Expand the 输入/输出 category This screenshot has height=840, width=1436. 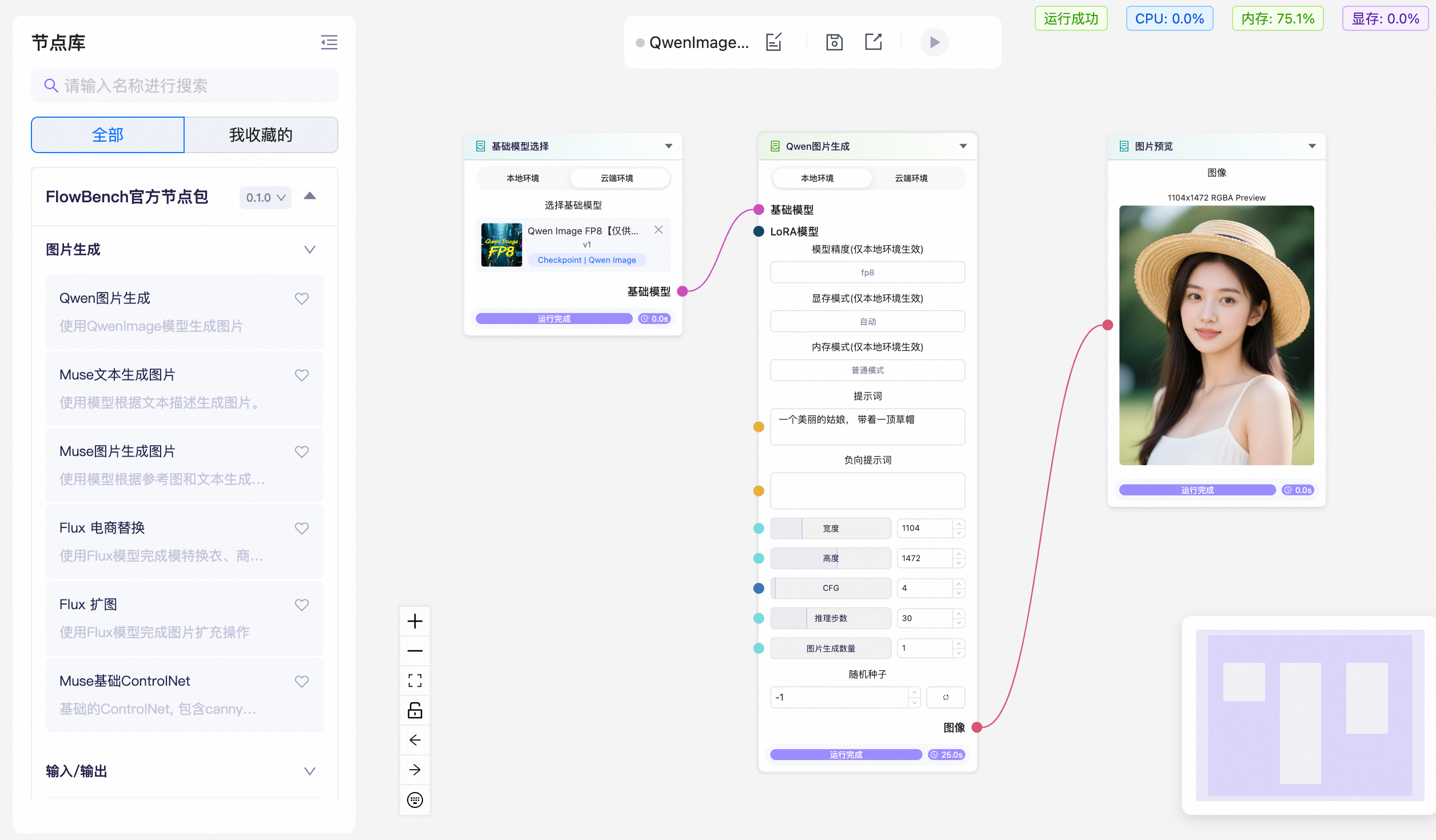tap(309, 771)
